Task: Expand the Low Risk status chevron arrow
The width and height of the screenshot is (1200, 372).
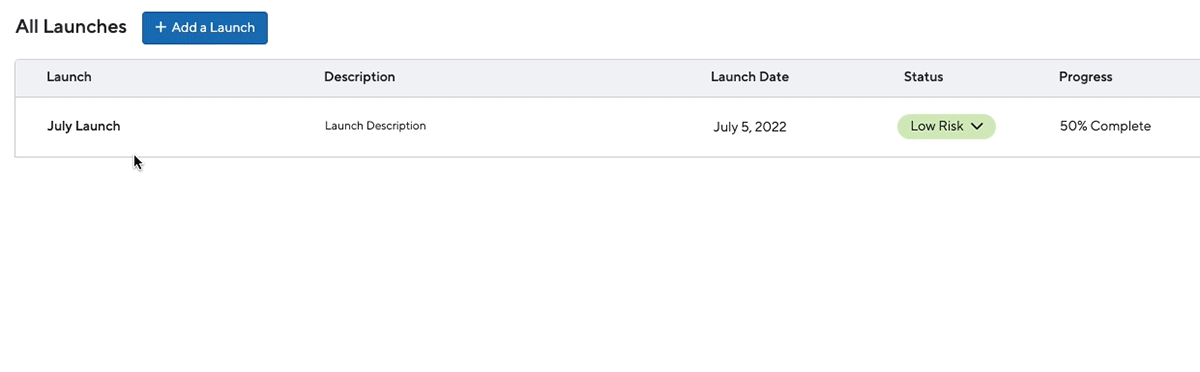Action: (978, 127)
